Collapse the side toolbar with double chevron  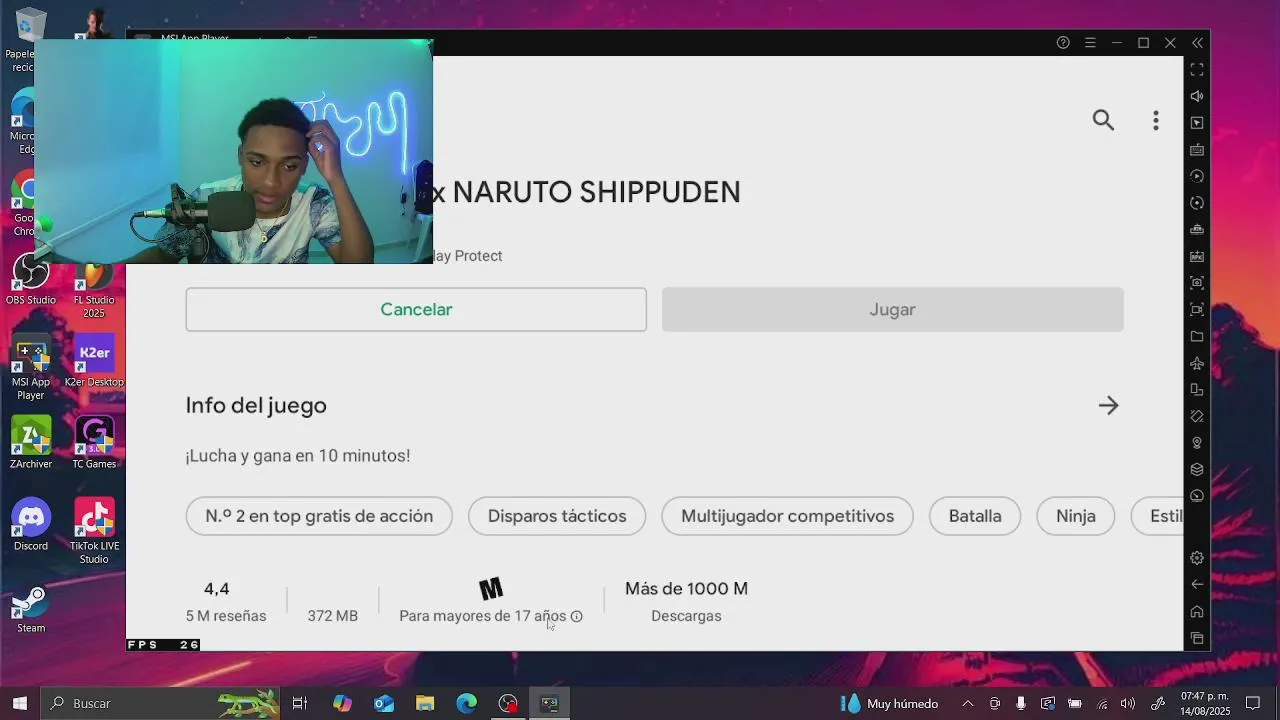[1197, 43]
